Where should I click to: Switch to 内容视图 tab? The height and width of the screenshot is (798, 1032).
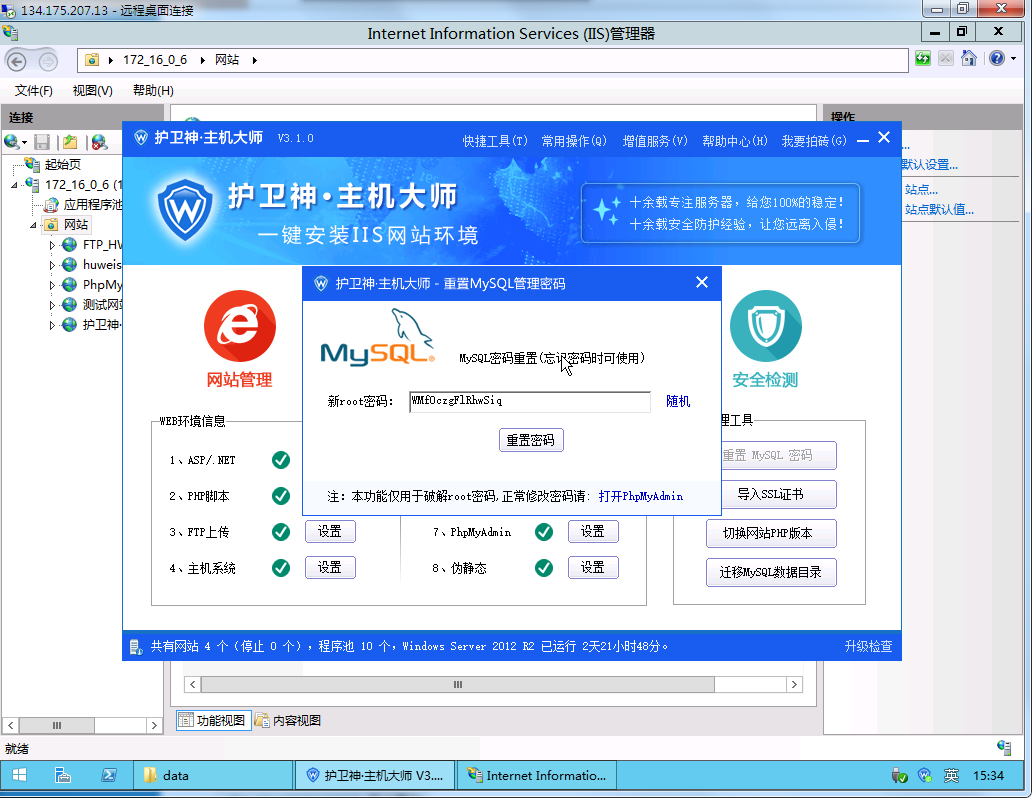(x=288, y=720)
